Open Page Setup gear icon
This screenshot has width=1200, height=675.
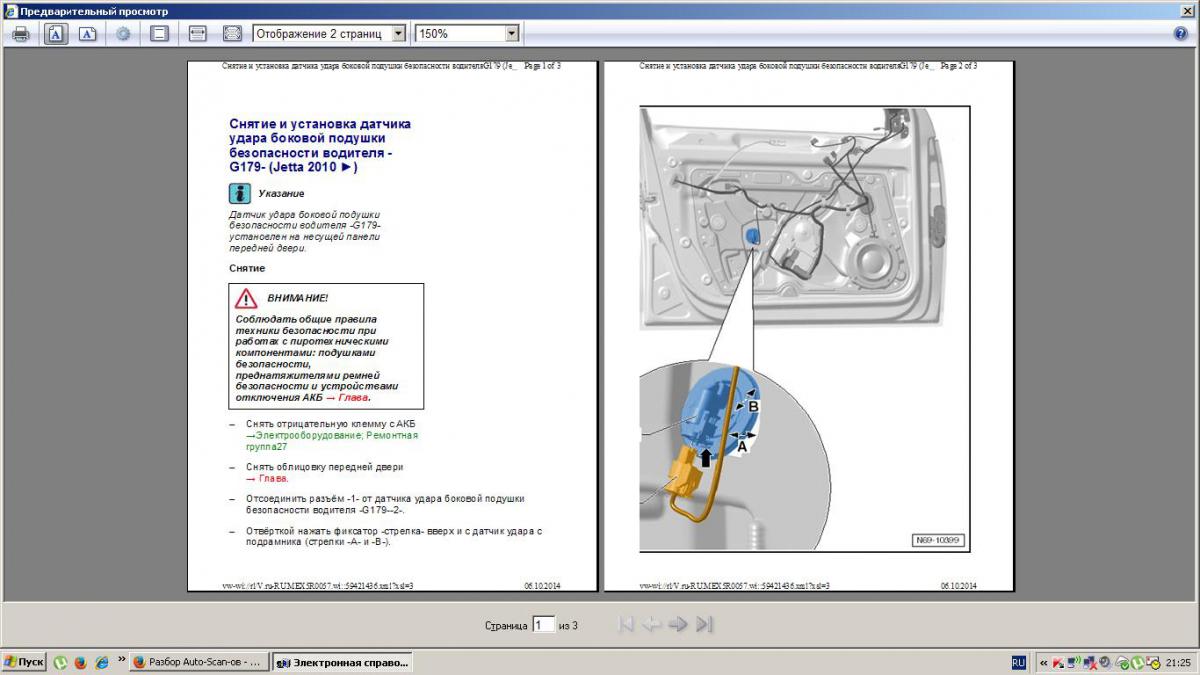tap(123, 33)
